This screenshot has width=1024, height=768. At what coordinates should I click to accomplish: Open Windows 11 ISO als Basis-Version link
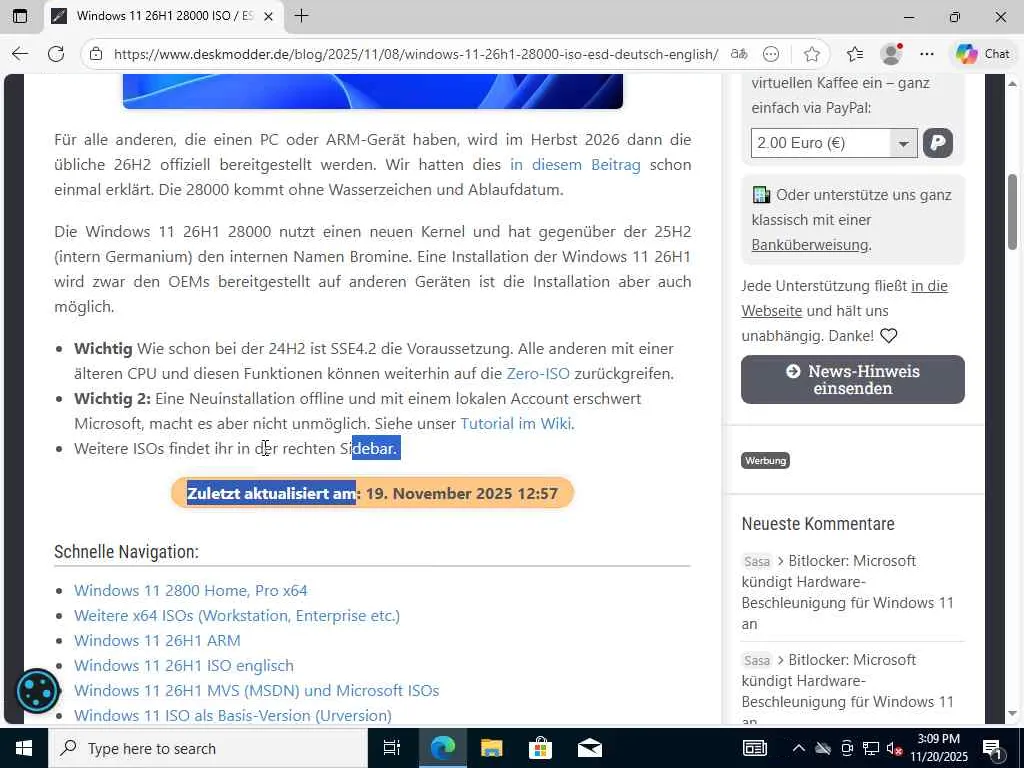tap(233, 715)
